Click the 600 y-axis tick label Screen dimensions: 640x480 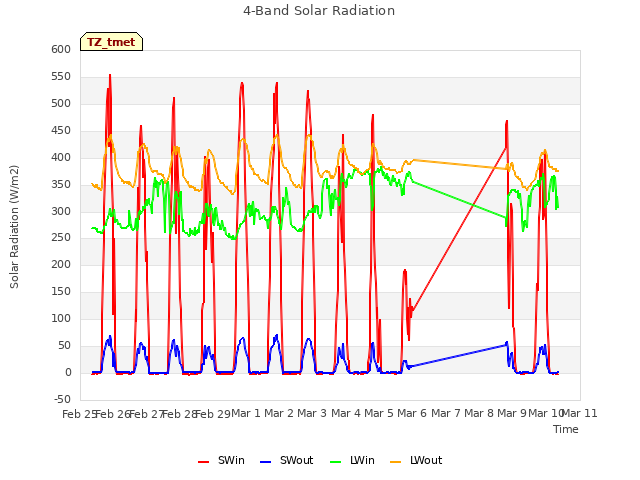click(61, 49)
